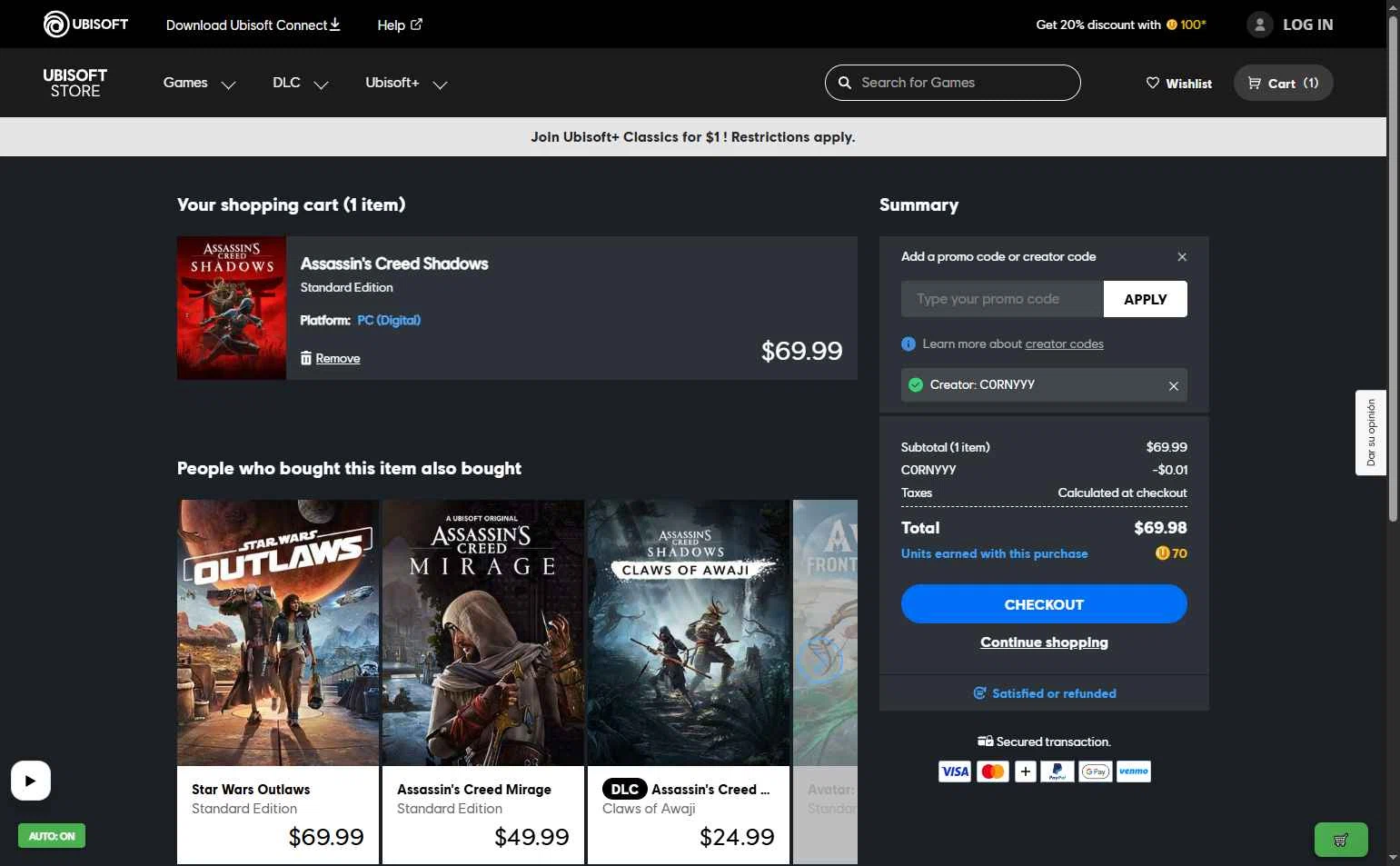
Task: Click the Venmo payment icon
Action: (1134, 771)
